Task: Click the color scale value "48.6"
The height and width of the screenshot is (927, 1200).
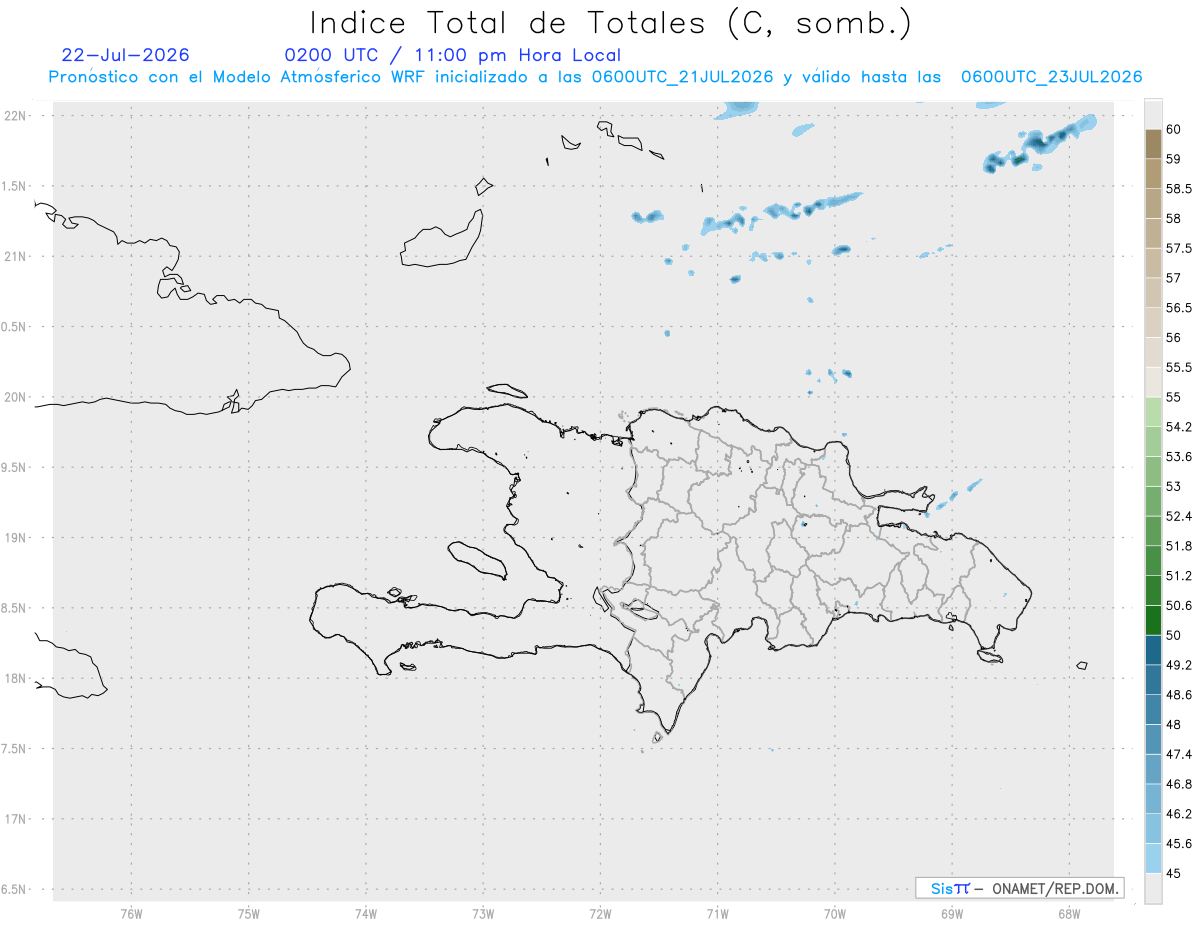Action: click(x=1178, y=695)
